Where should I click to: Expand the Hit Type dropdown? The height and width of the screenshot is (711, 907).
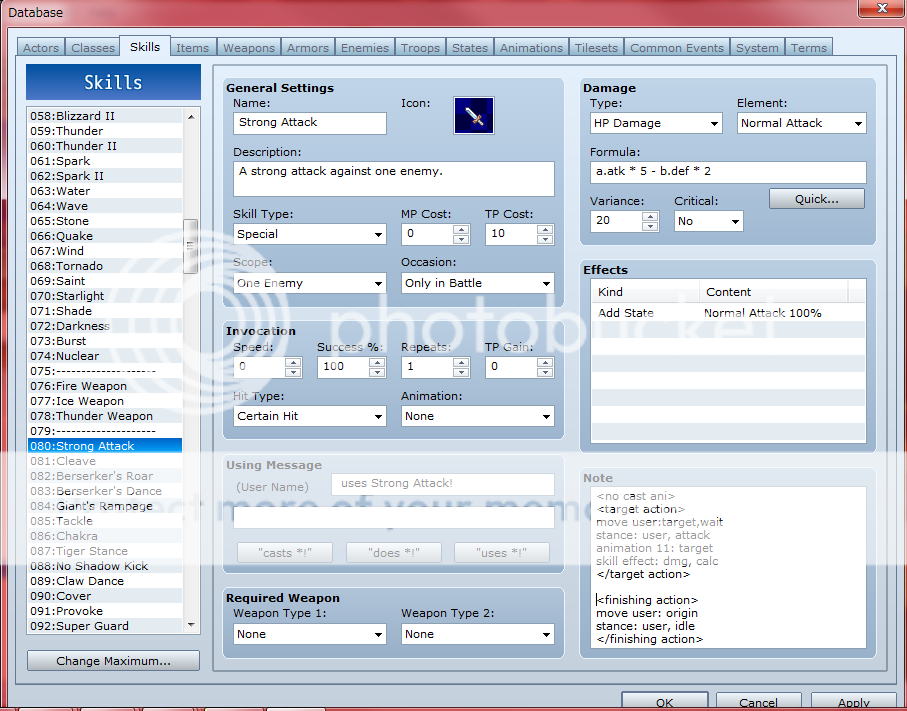click(310, 416)
